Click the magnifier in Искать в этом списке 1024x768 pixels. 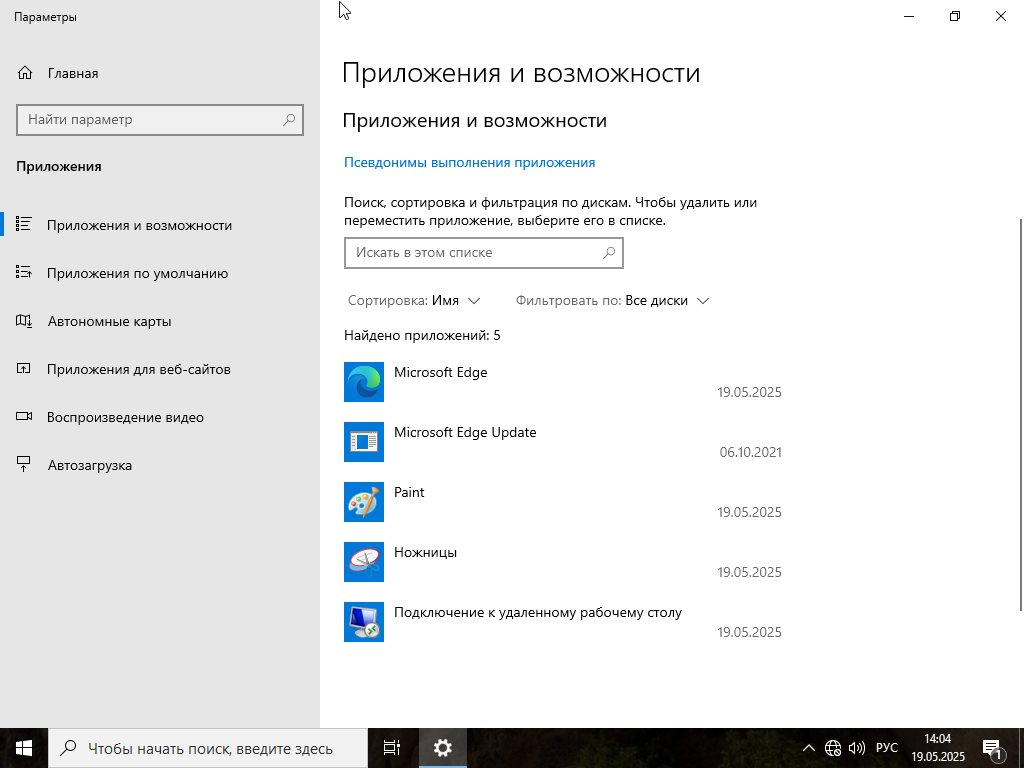[609, 253]
